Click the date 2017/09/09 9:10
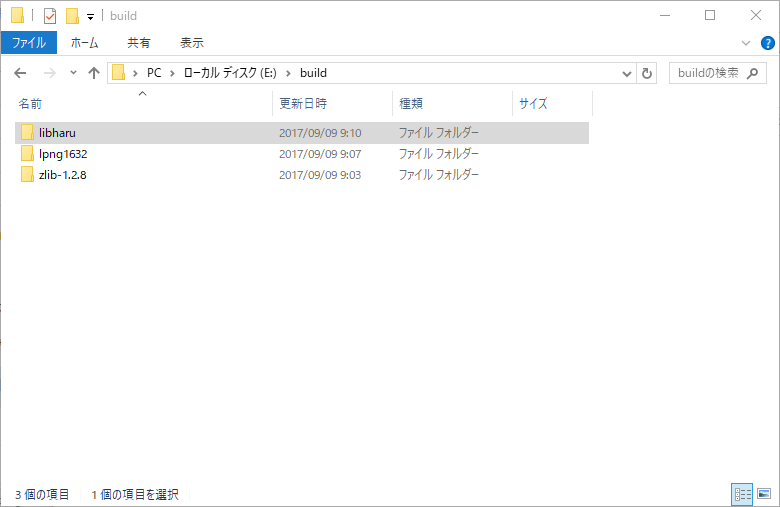 click(x=320, y=133)
